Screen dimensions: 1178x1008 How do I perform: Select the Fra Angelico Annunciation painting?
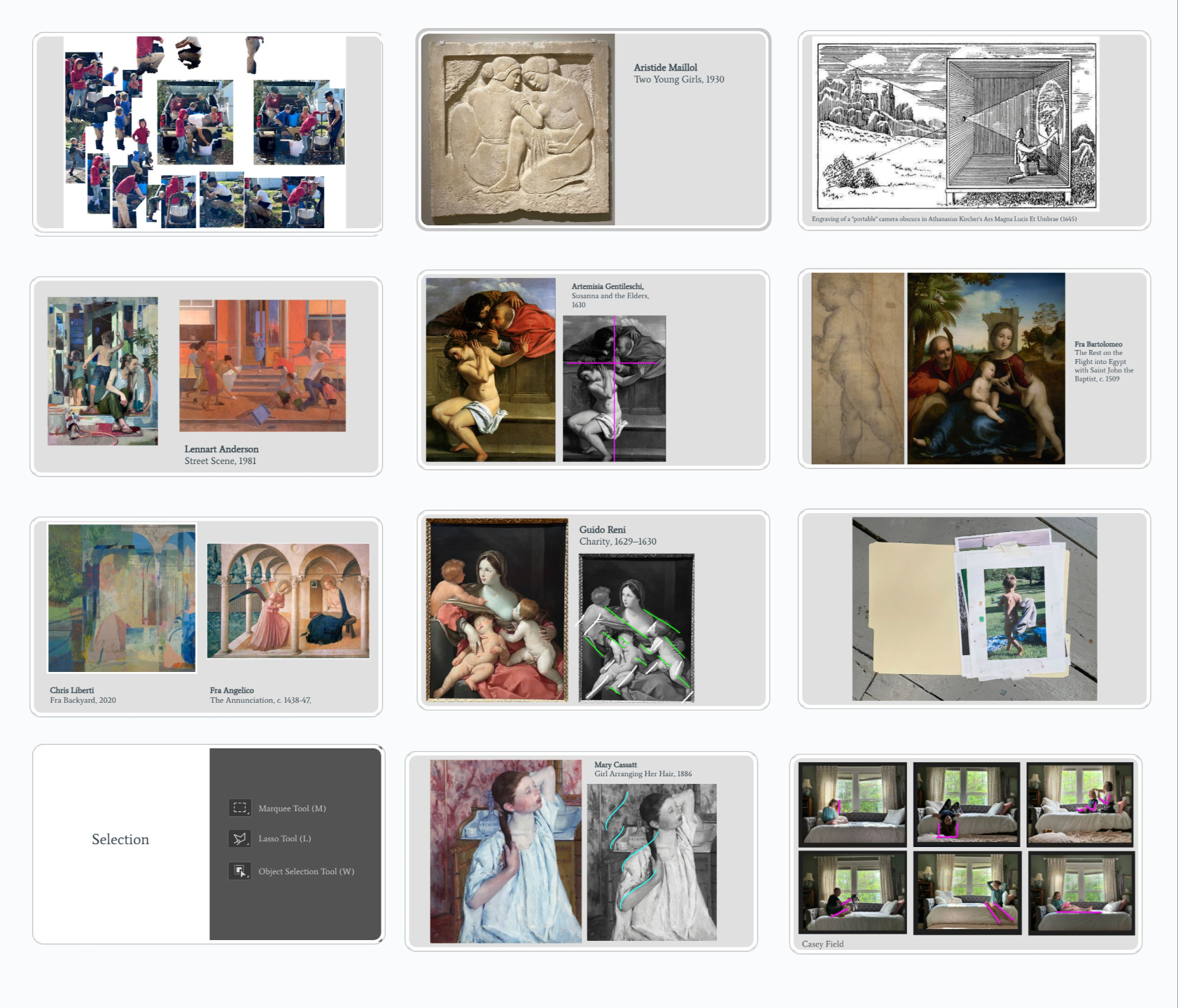[x=288, y=601]
